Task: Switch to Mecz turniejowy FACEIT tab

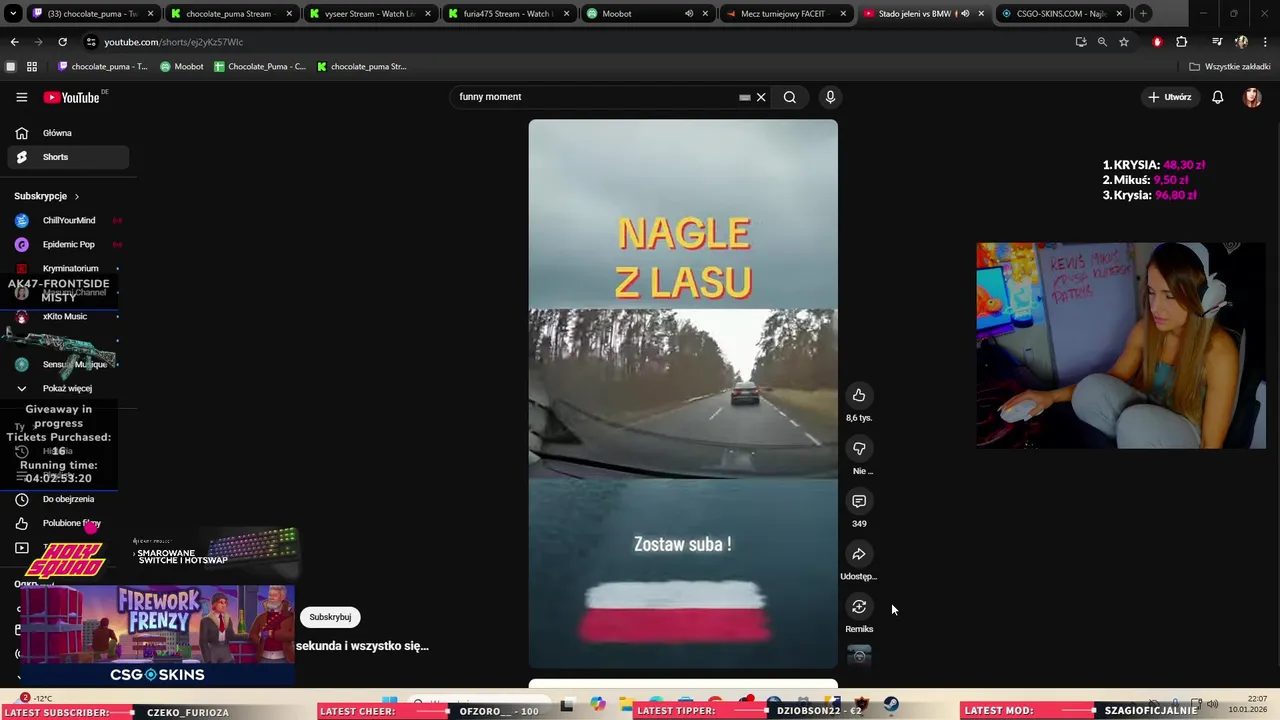Action: (785, 14)
